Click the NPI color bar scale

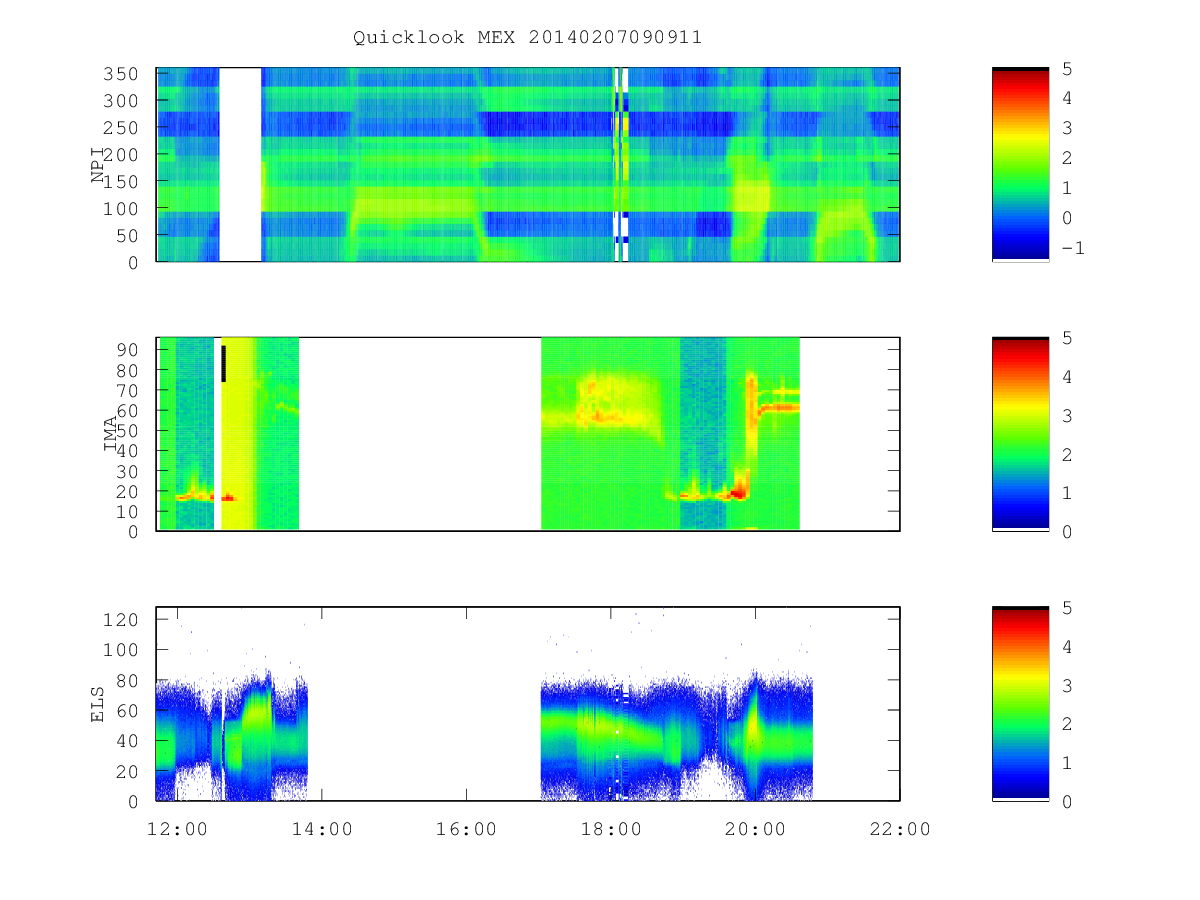(1020, 165)
